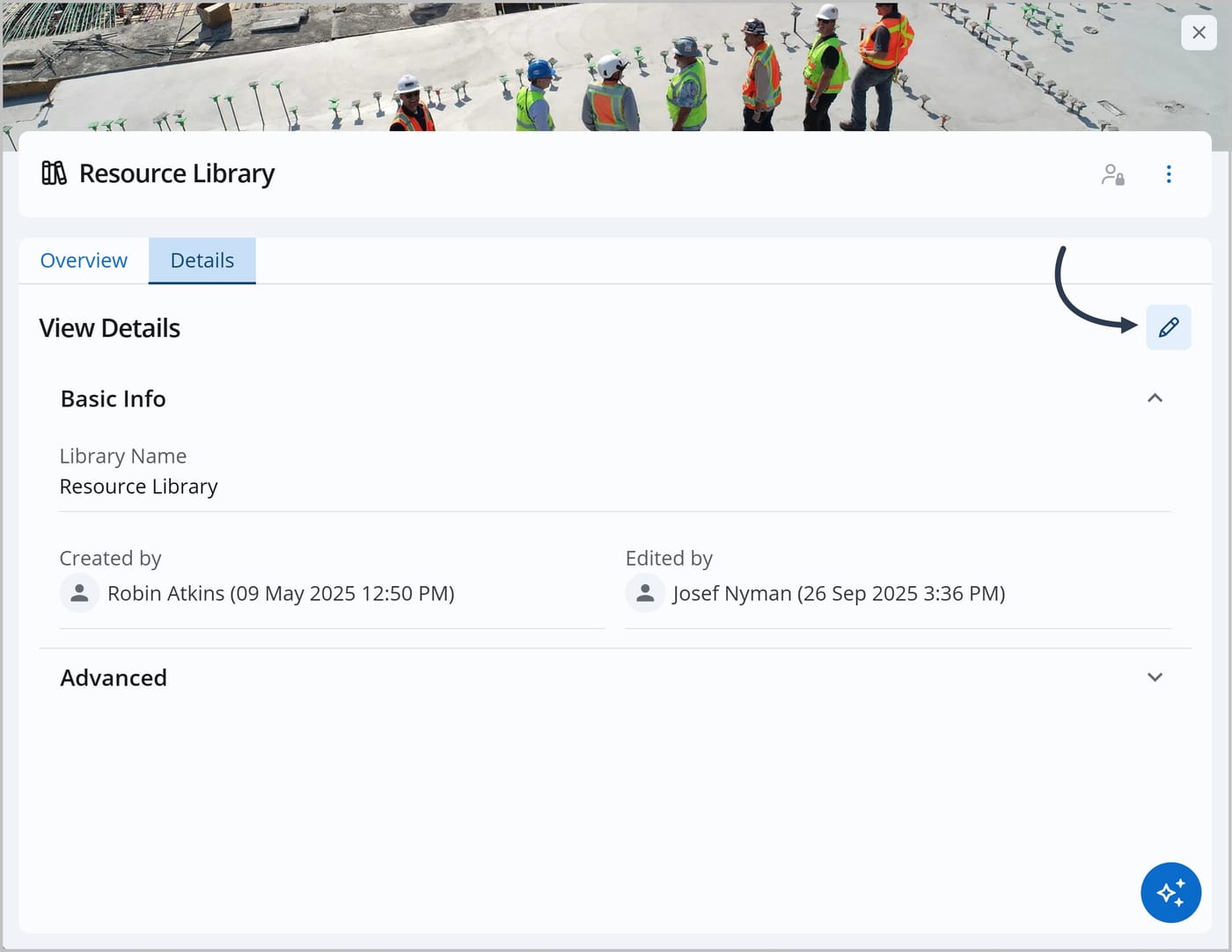Screen dimensions: 1232x952
Task: Close the Resource Library dialog
Action: coord(1199,33)
